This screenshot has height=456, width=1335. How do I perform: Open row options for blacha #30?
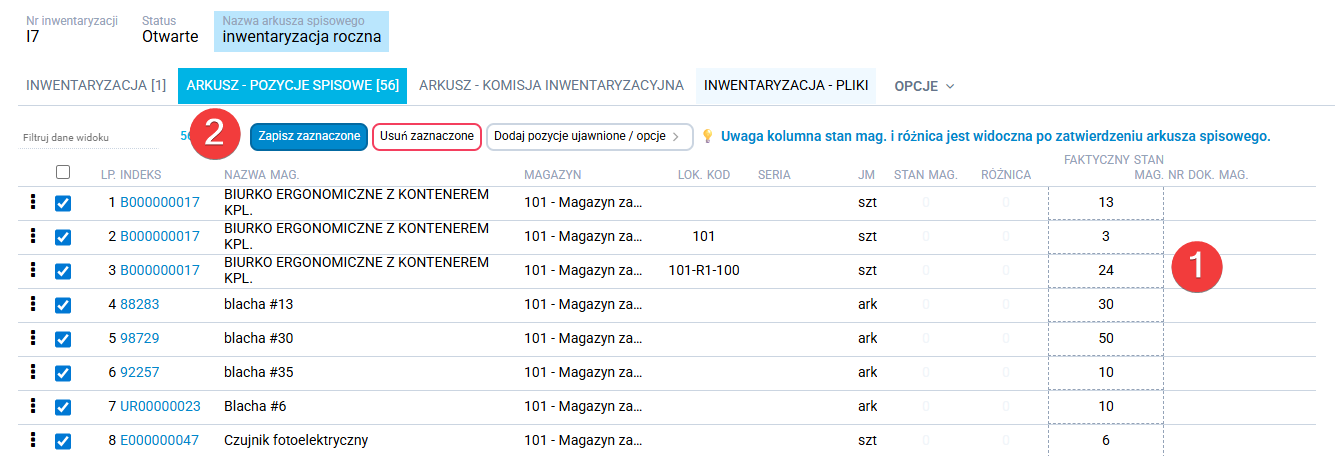pos(33,338)
